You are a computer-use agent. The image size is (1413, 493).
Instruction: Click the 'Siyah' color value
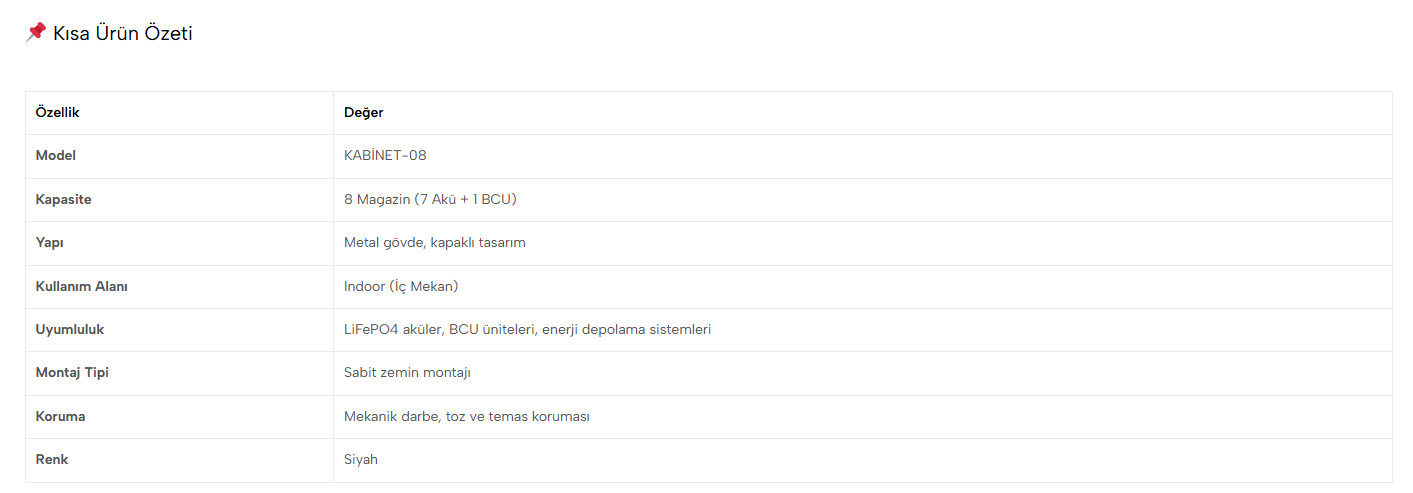(361, 460)
